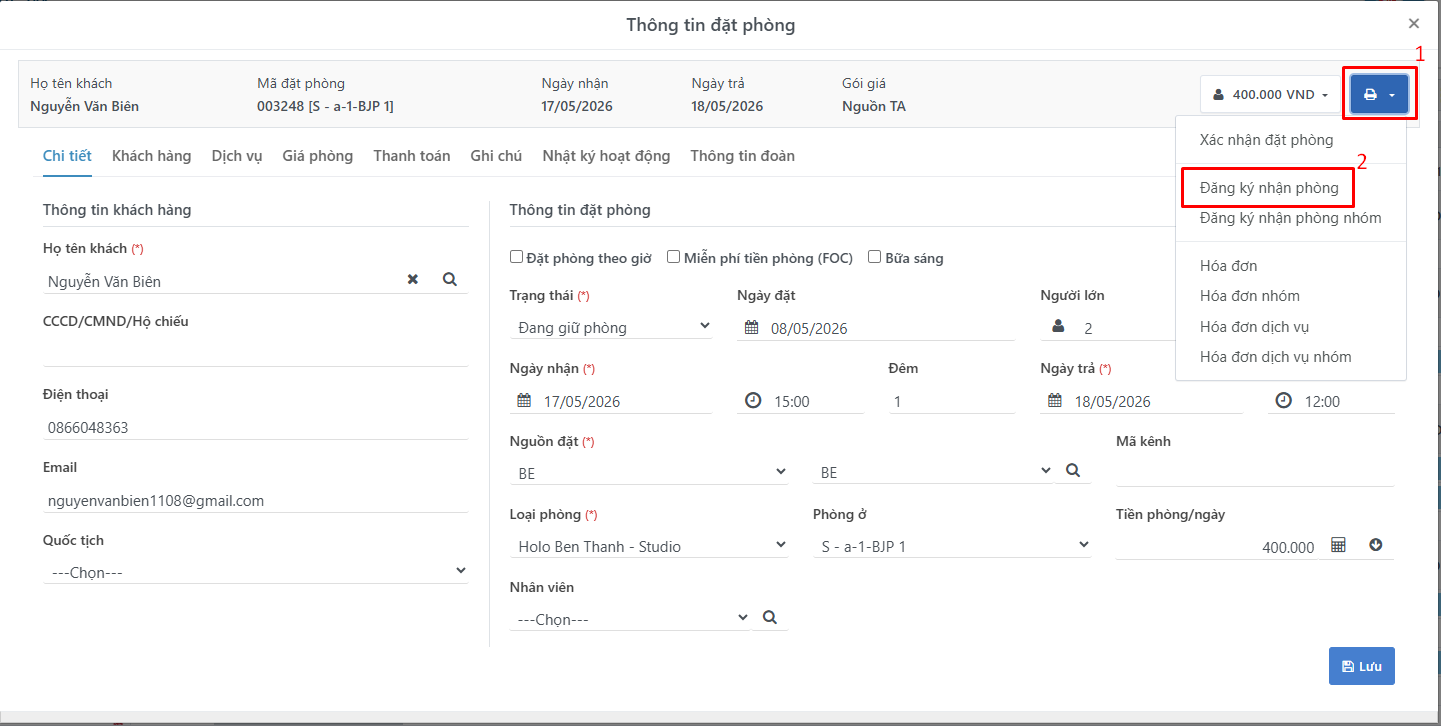Click the Lưu save button
Image resolution: width=1441 pixels, height=726 pixels.
point(1361,666)
